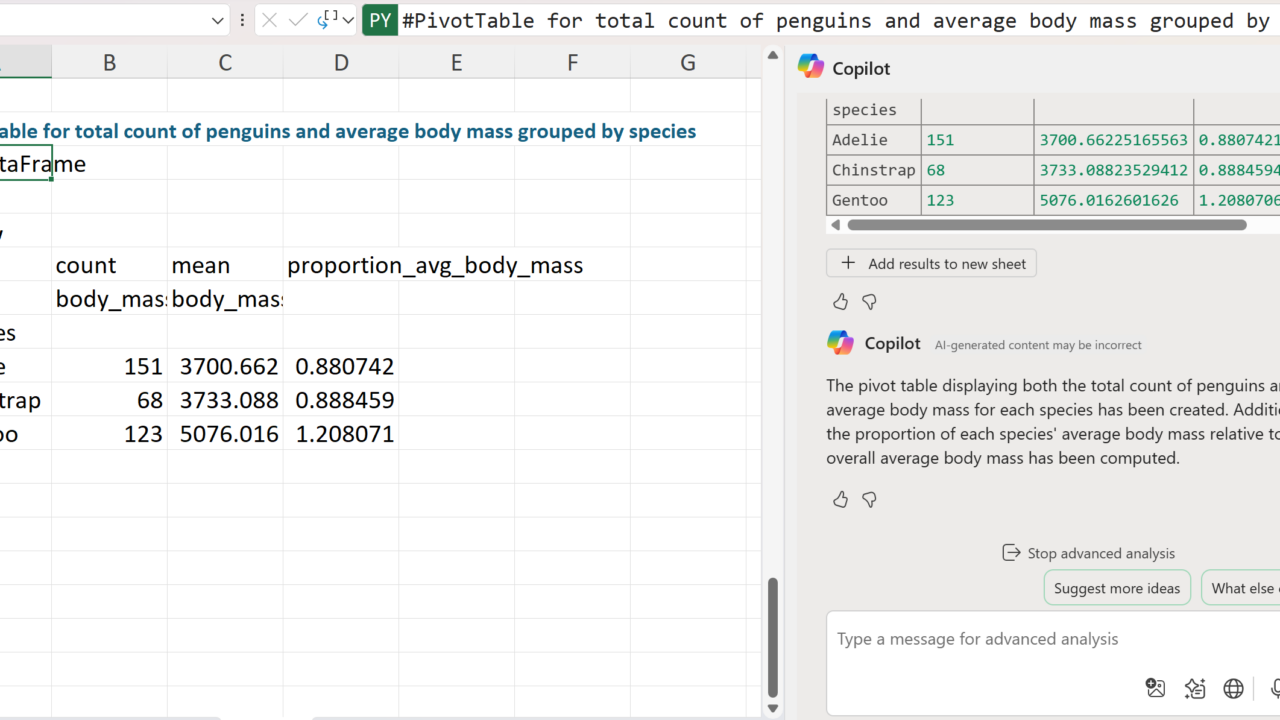Dislike the results table with thumbs down

click(869, 301)
